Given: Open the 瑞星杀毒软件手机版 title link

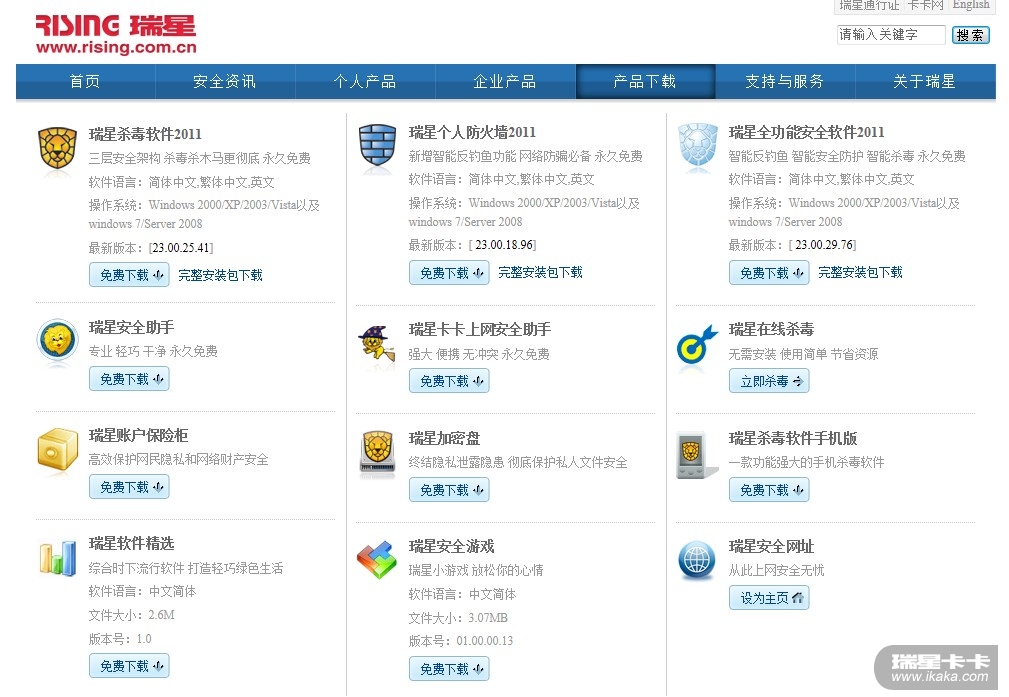Looking at the screenshot, I should tap(793, 438).
